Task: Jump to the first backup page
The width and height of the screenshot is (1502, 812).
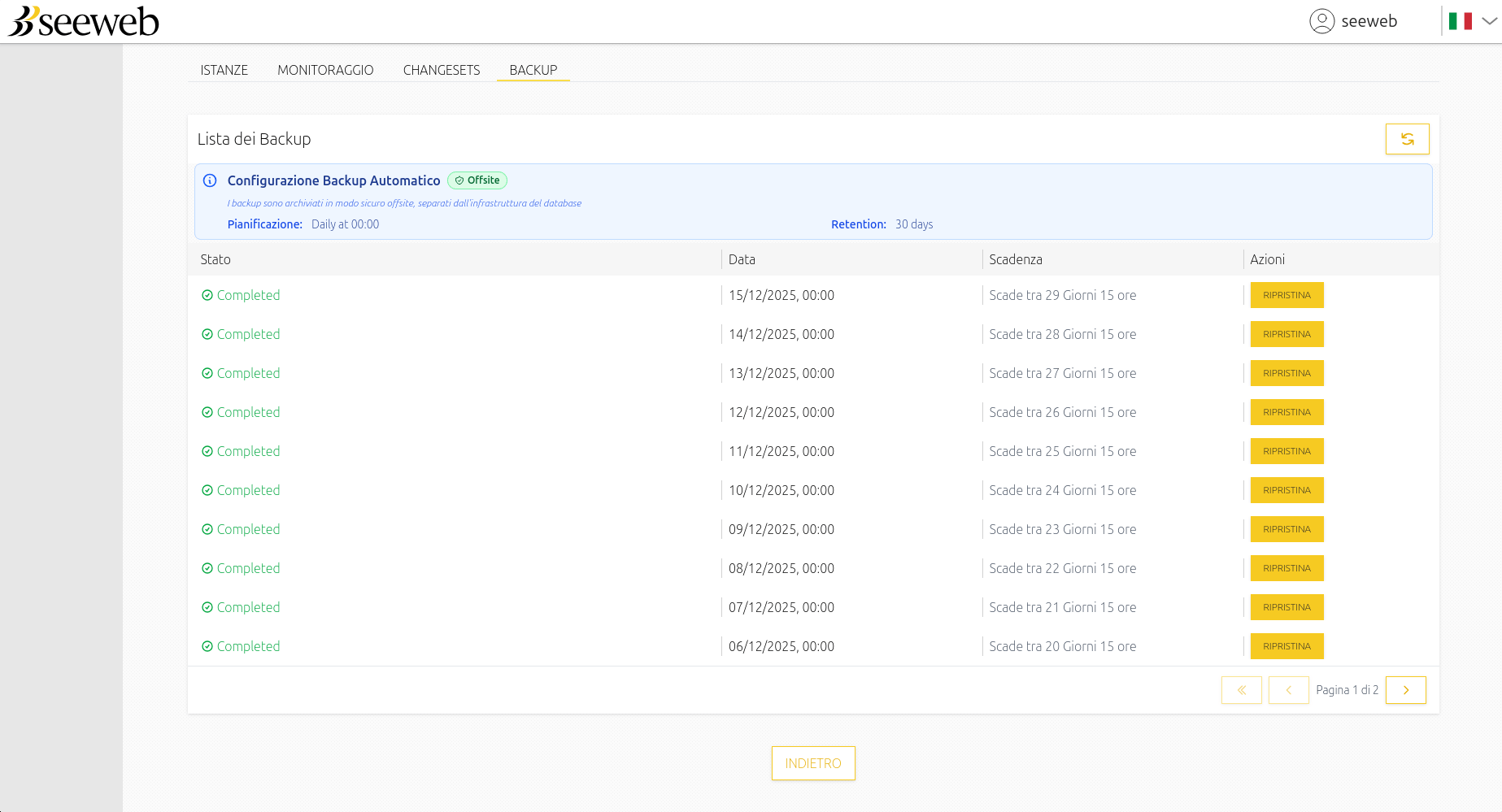Action: point(1242,689)
